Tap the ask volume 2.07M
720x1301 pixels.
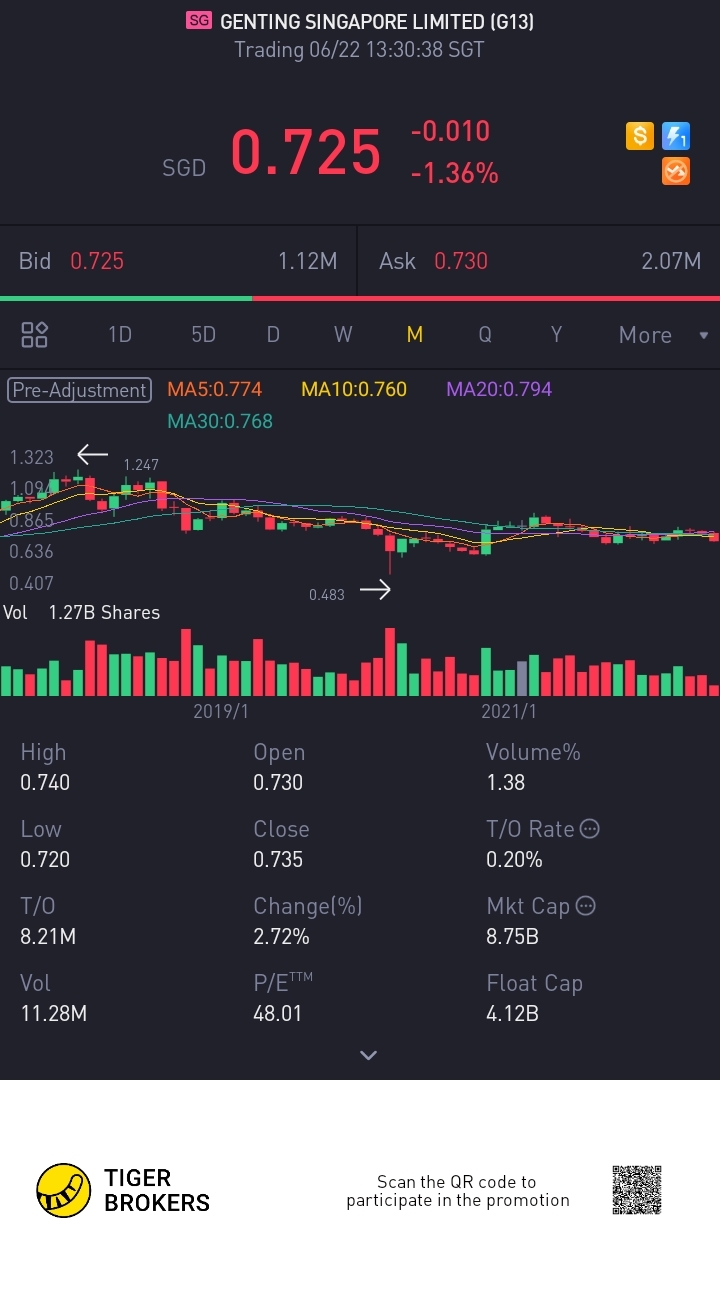(671, 261)
